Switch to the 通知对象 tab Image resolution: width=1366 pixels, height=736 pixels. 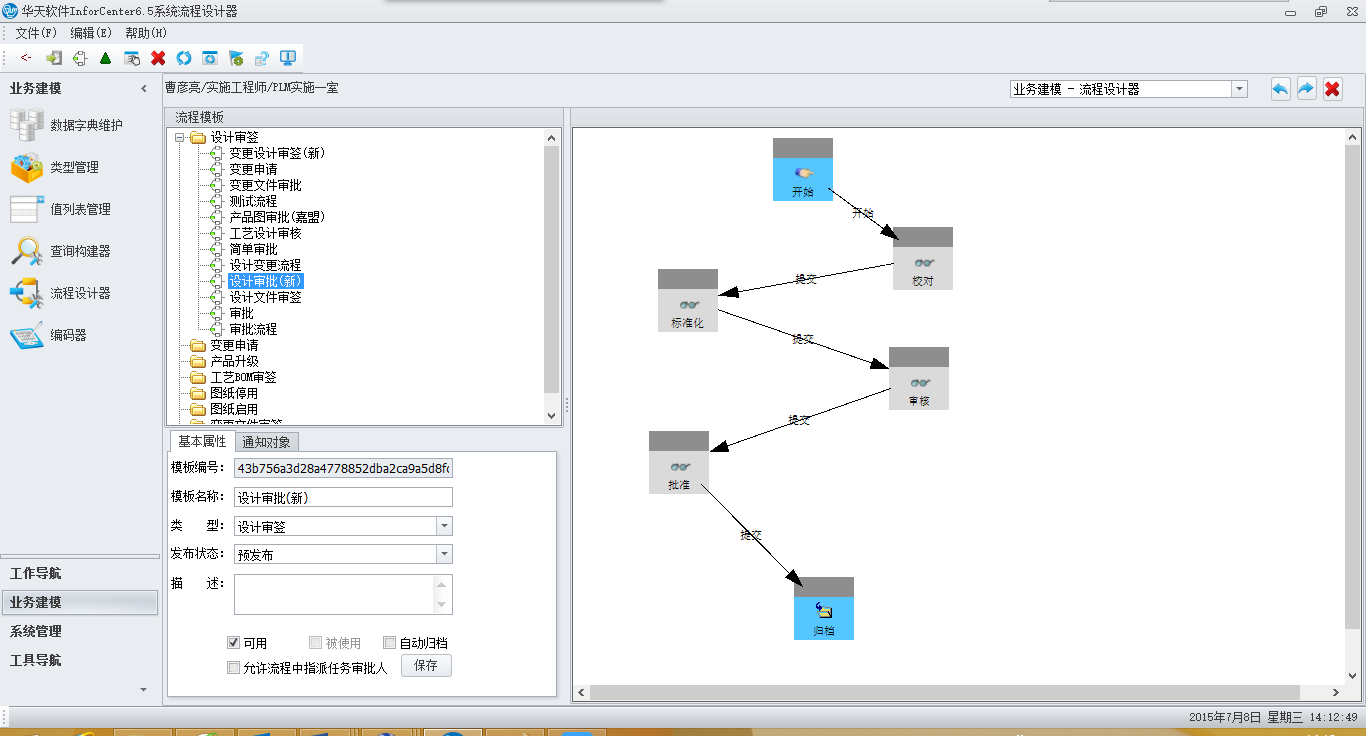267,442
